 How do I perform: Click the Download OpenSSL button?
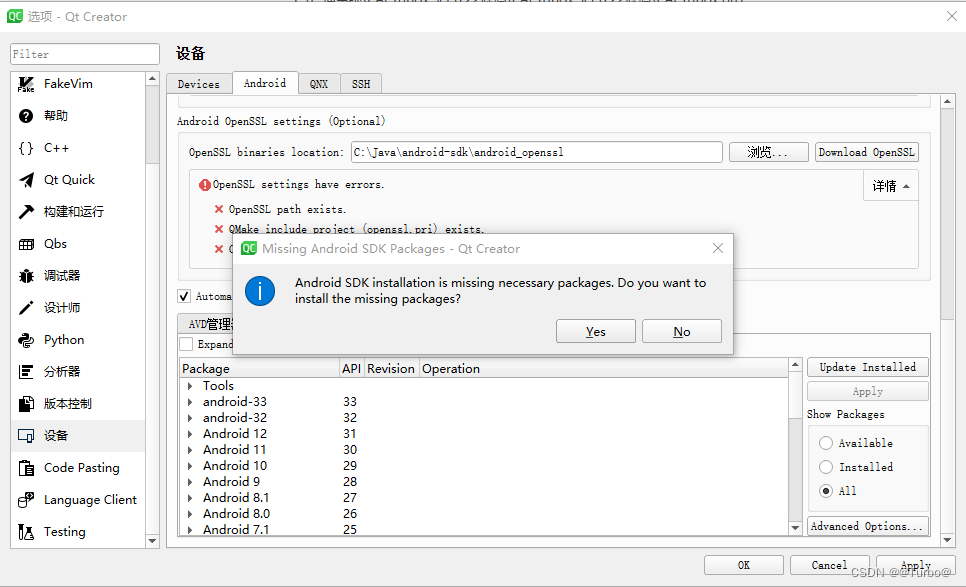coord(867,152)
